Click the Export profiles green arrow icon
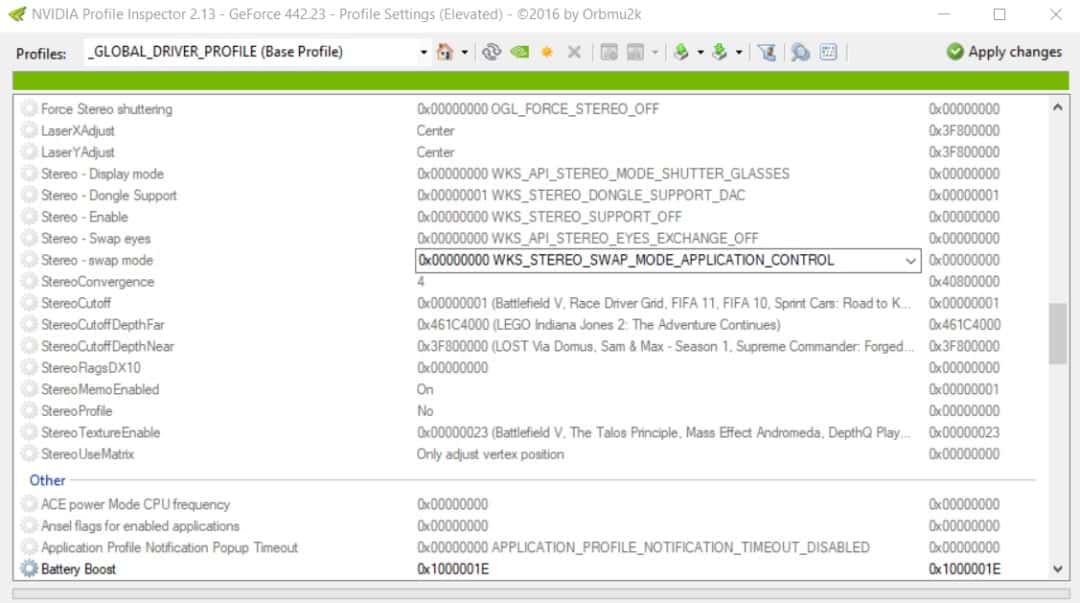1080x603 pixels. point(681,52)
